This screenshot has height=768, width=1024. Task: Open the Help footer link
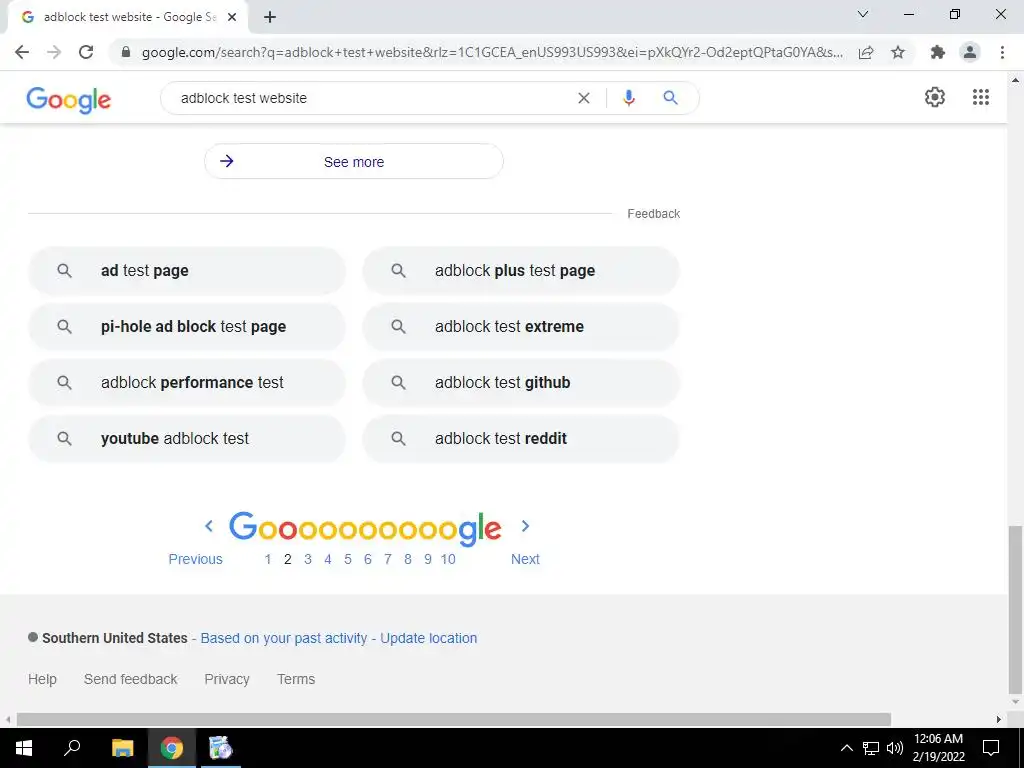[42, 679]
